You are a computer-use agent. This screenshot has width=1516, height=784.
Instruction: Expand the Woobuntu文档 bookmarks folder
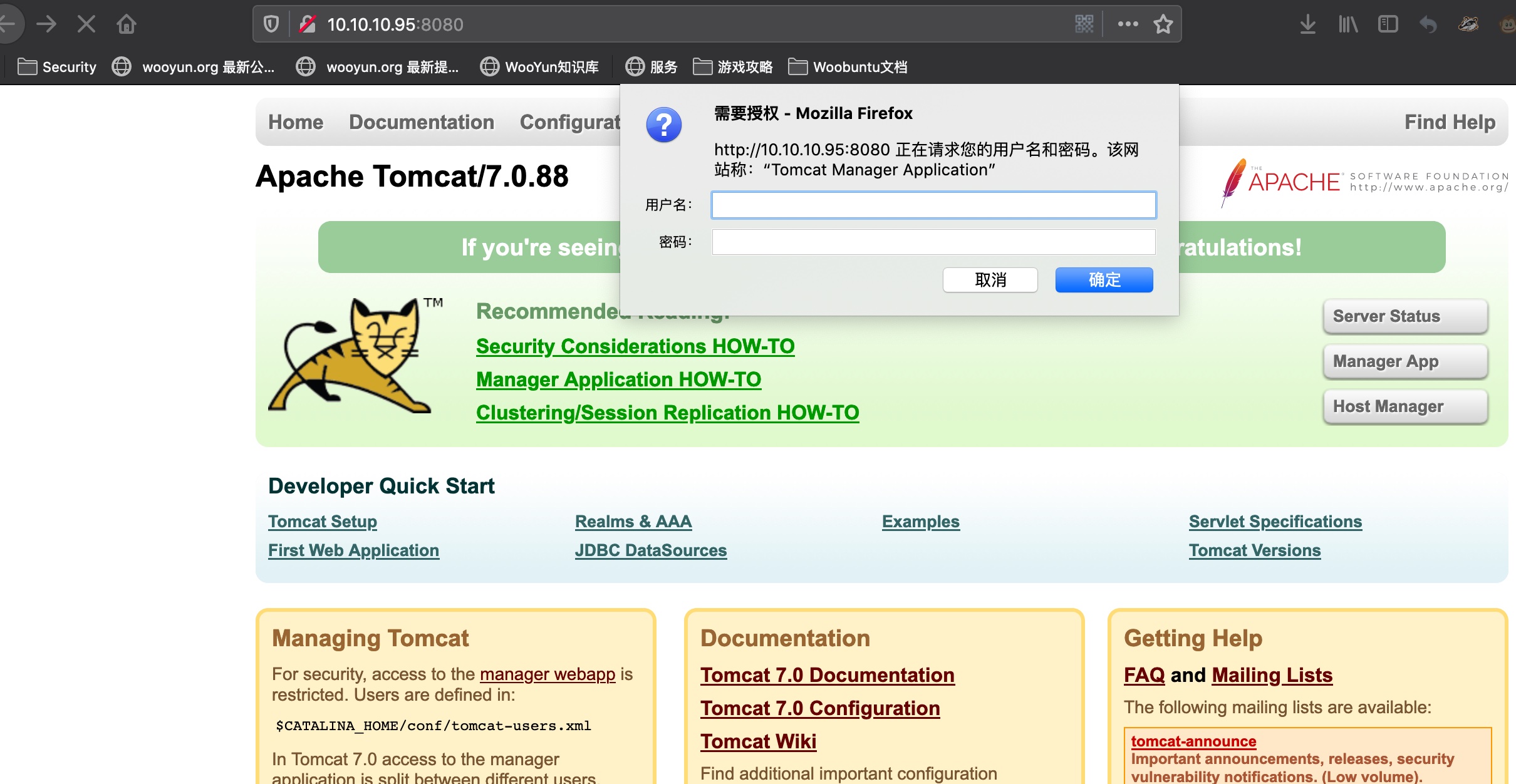pyautogui.click(x=848, y=67)
